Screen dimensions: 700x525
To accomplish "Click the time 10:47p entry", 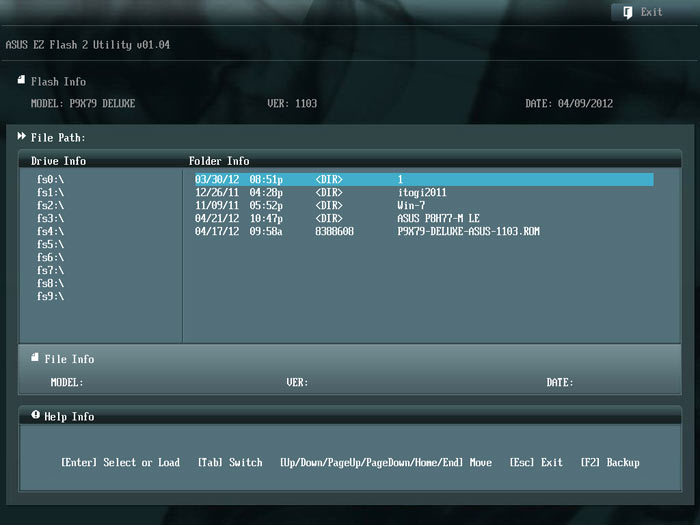I will [x=266, y=218].
